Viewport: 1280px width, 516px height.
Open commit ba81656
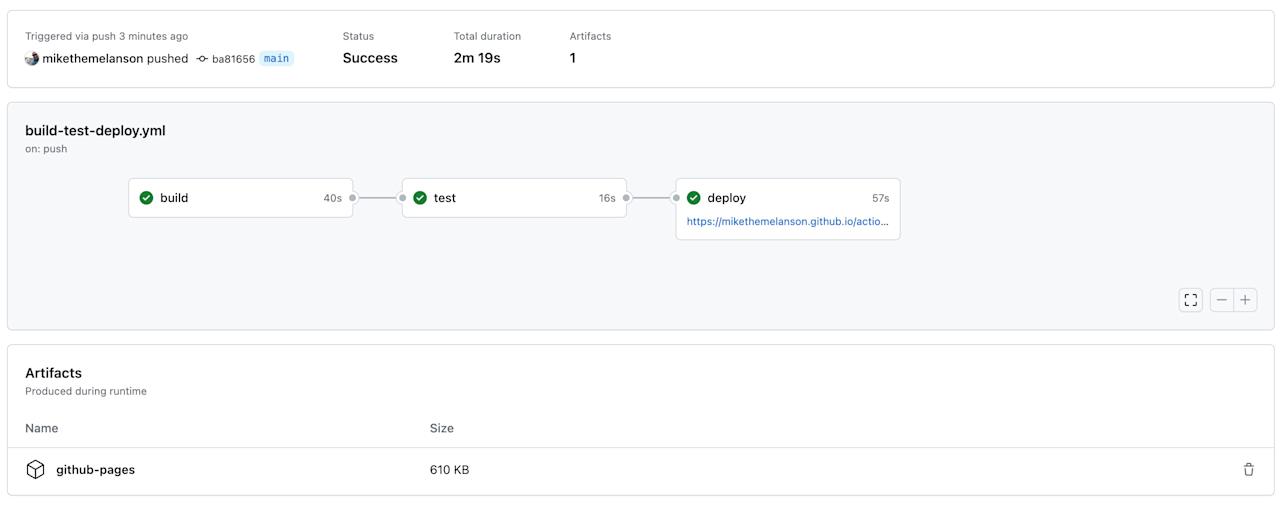coord(233,59)
